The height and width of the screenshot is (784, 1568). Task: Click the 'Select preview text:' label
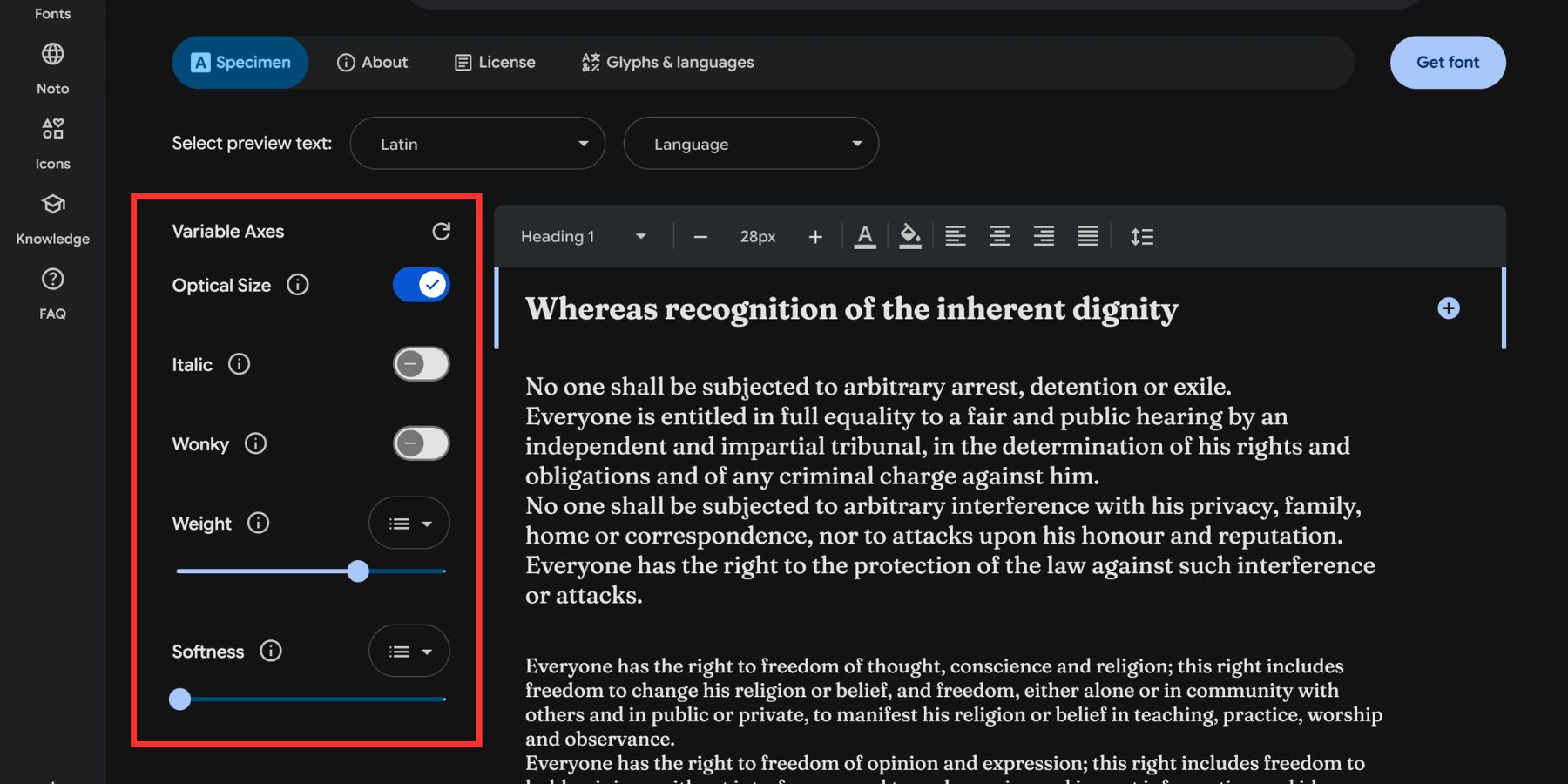(x=252, y=144)
